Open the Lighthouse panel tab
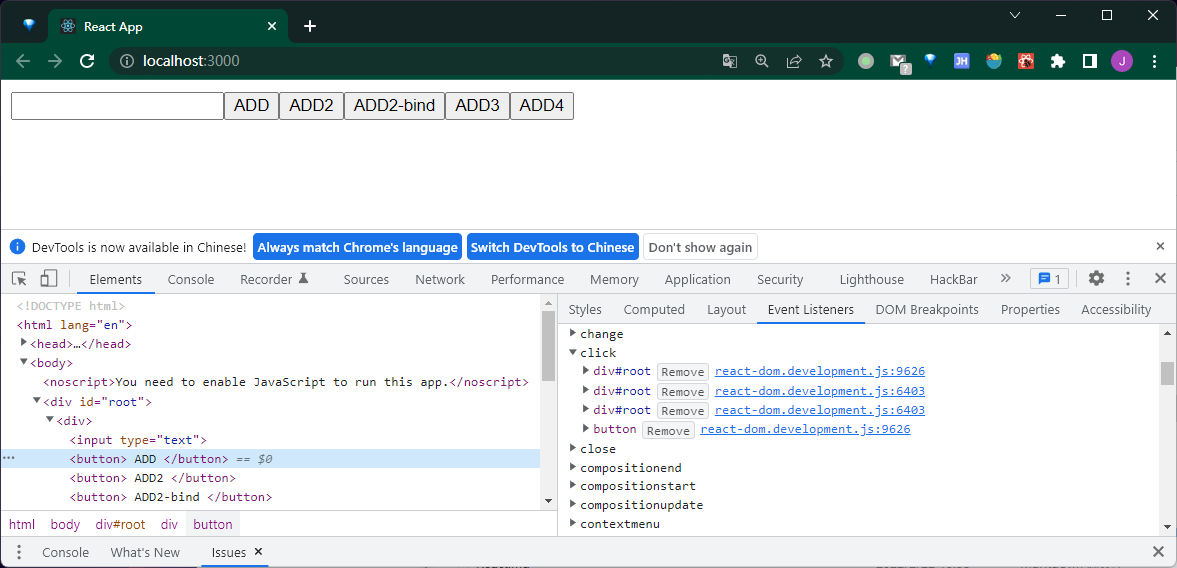 coord(871,279)
